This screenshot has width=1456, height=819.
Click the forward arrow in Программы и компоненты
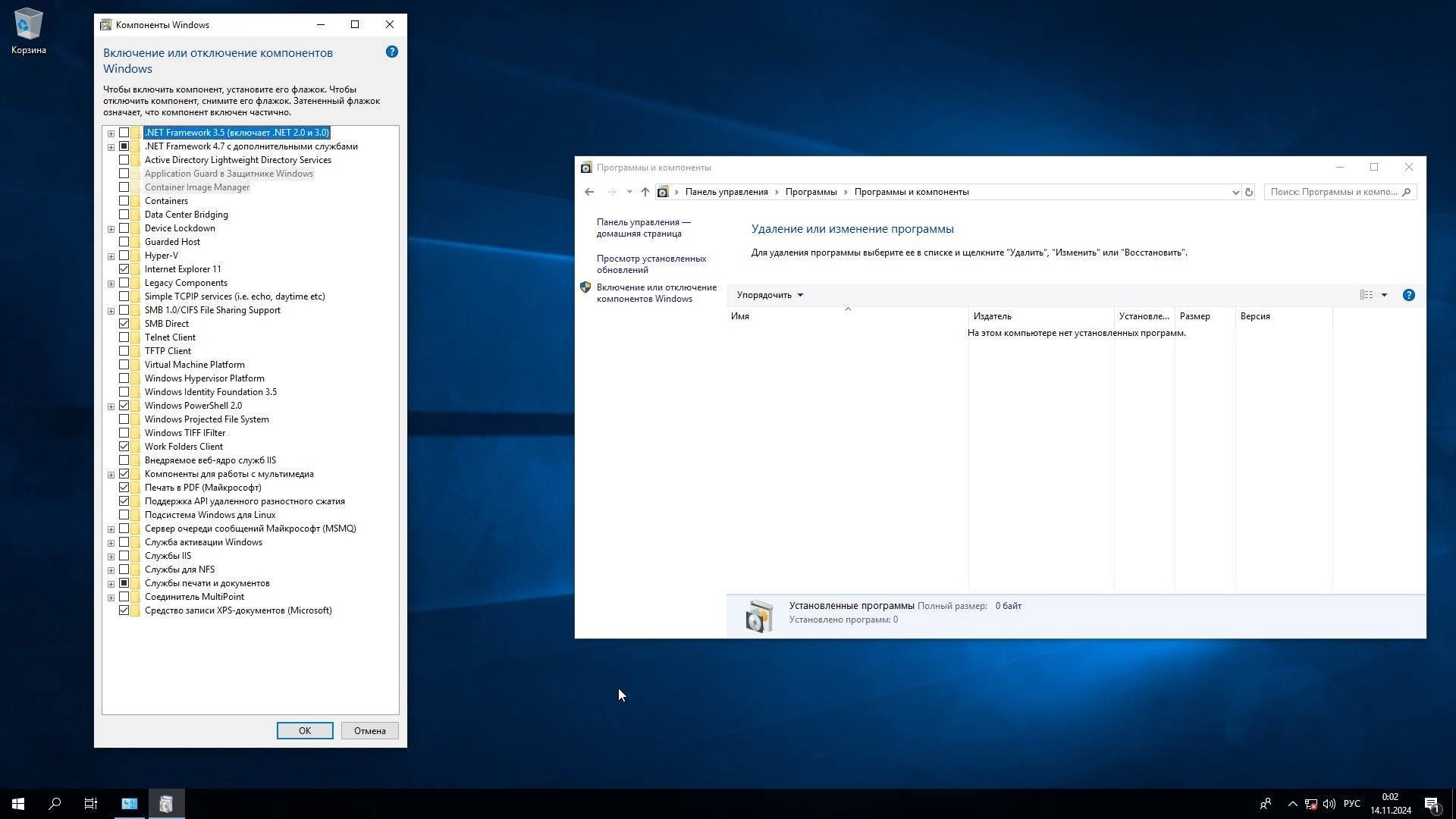tap(611, 192)
